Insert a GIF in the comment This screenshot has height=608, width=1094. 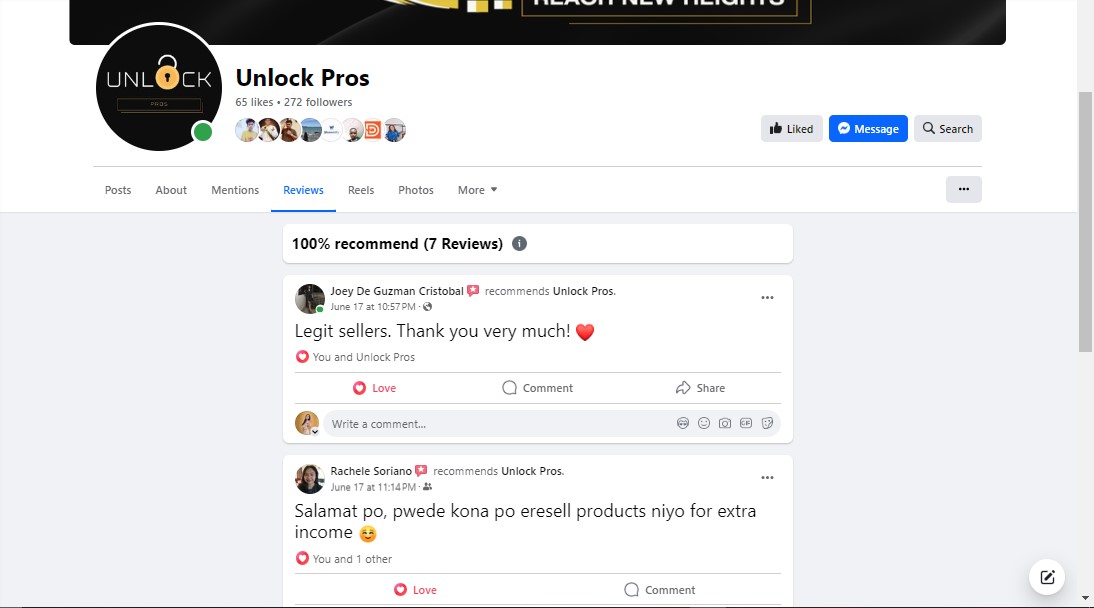746,423
